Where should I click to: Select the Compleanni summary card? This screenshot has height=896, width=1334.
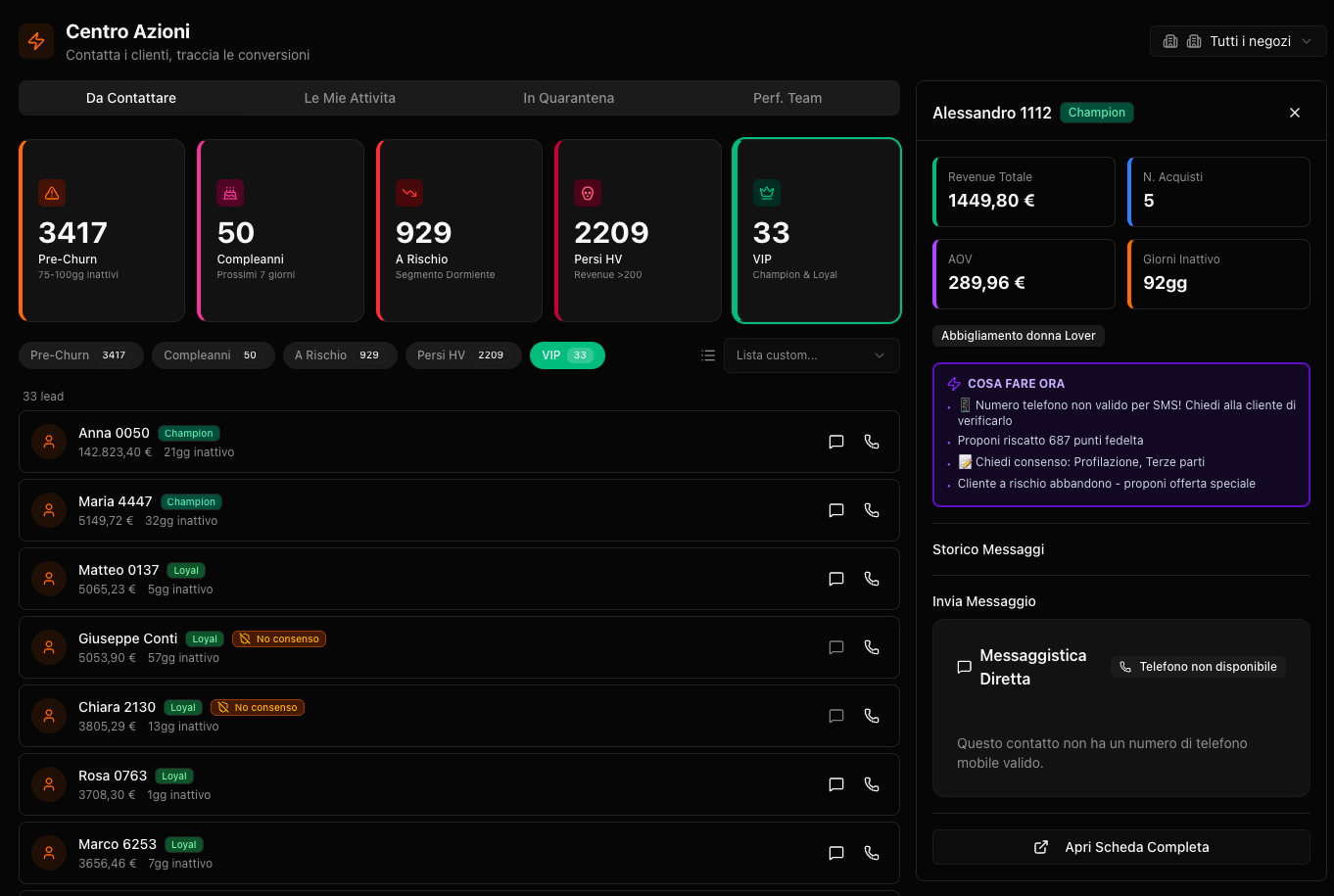click(x=281, y=231)
